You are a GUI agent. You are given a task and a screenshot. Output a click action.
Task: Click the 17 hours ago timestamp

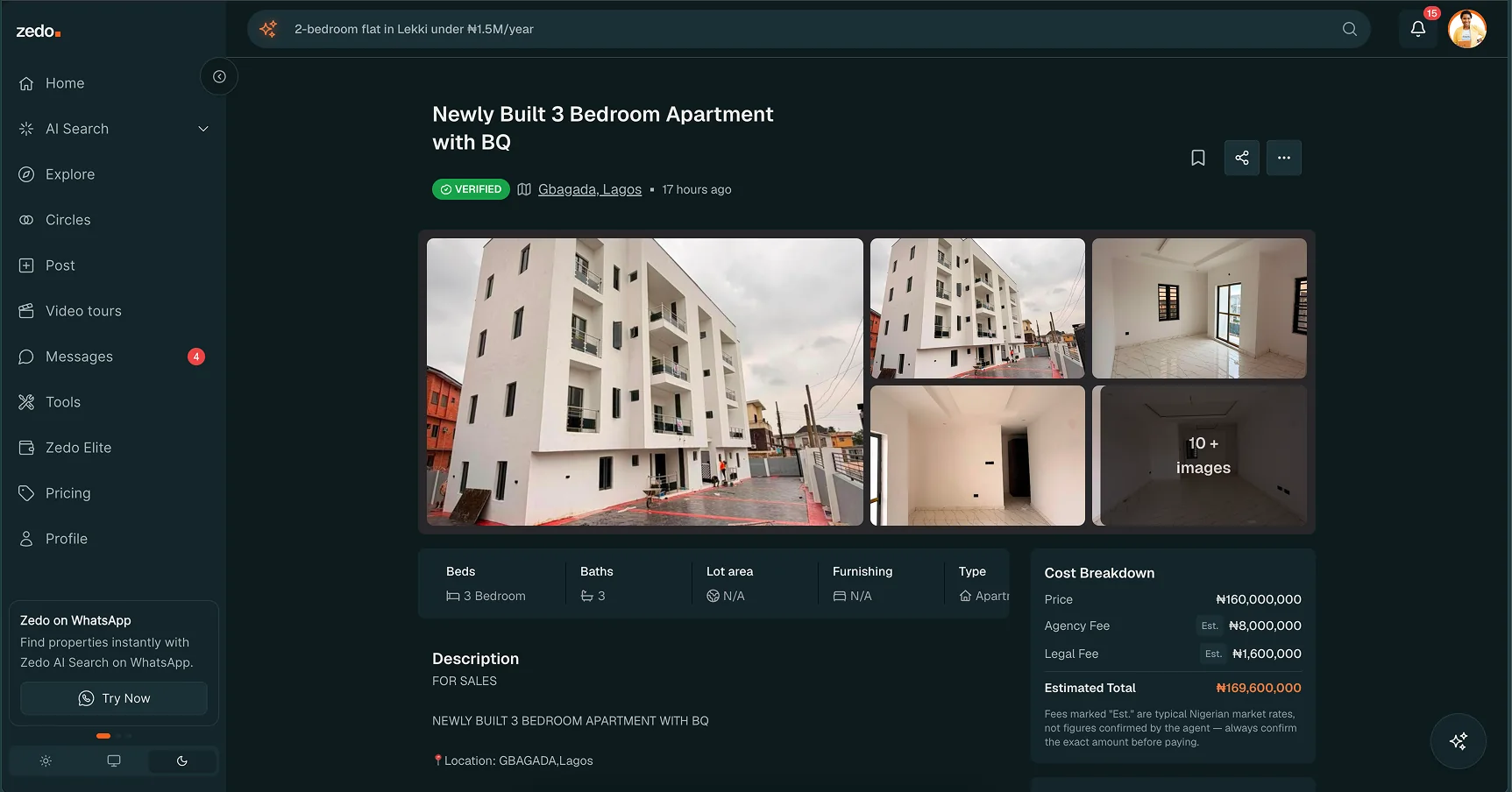tap(697, 189)
